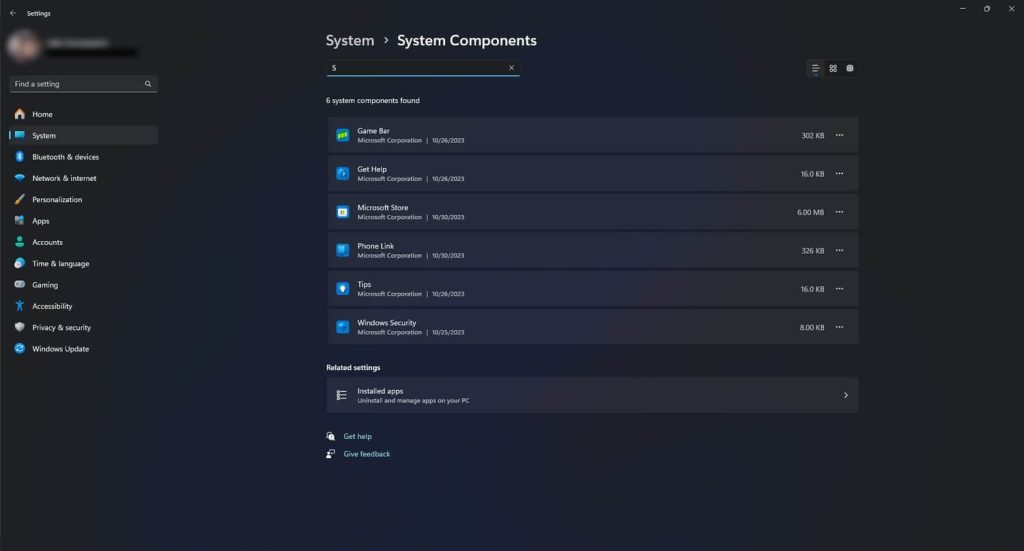Switch to grid view layout
Screen dimensions: 1024x551
click(x=833, y=69)
